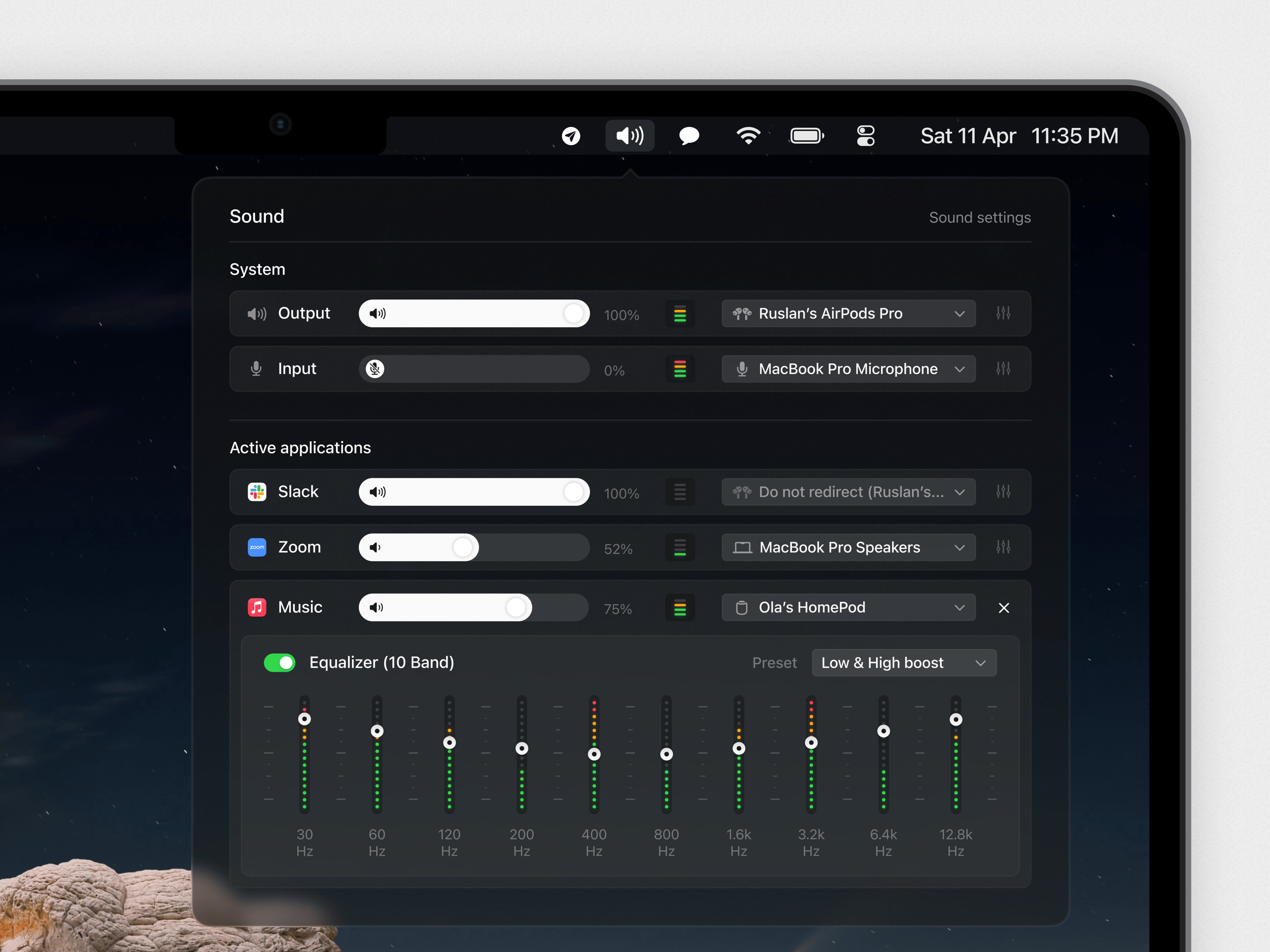The width and height of the screenshot is (1270, 952).
Task: Open Slack's Do not redirect dropdown
Action: click(x=849, y=492)
